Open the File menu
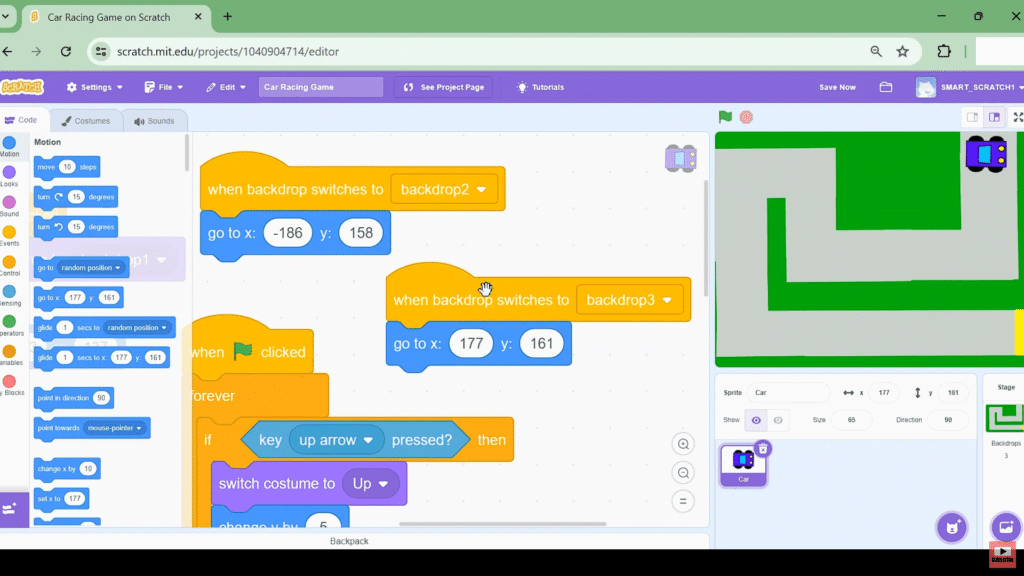This screenshot has height=576, width=1024. pyautogui.click(x=163, y=87)
